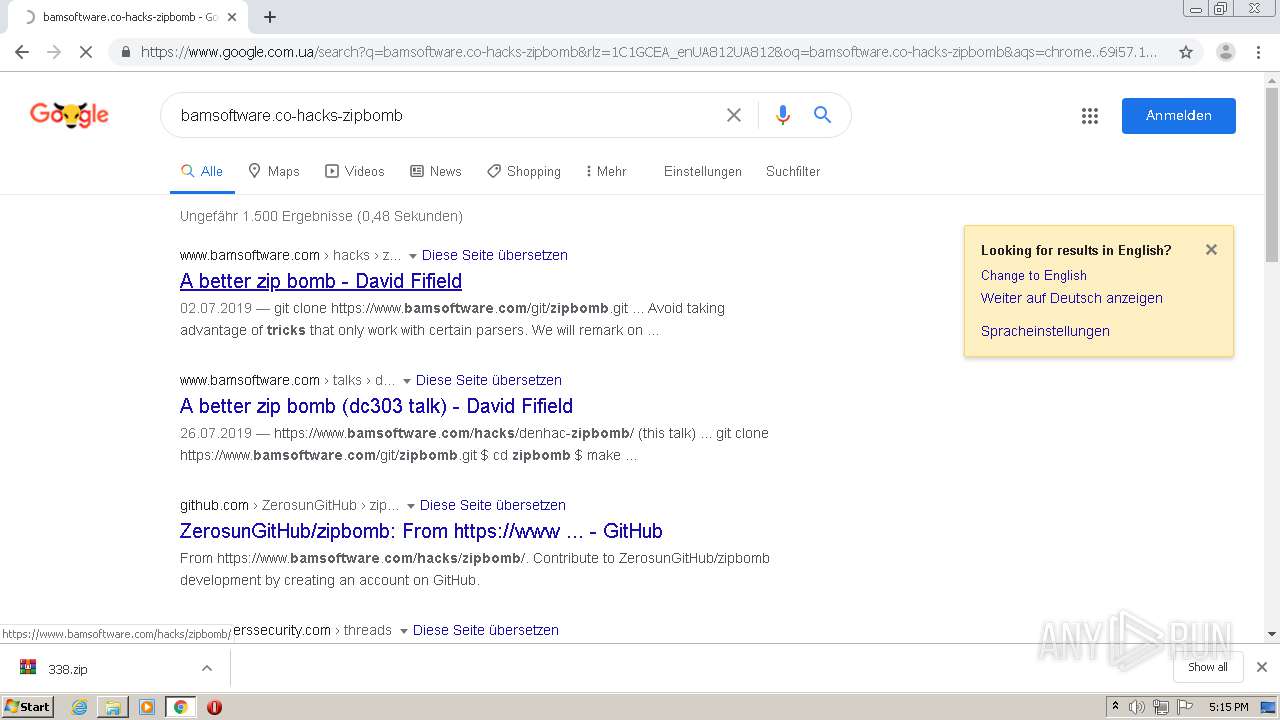Open the downloaded 338.zip file
1280x720 pixels.
coord(67,669)
